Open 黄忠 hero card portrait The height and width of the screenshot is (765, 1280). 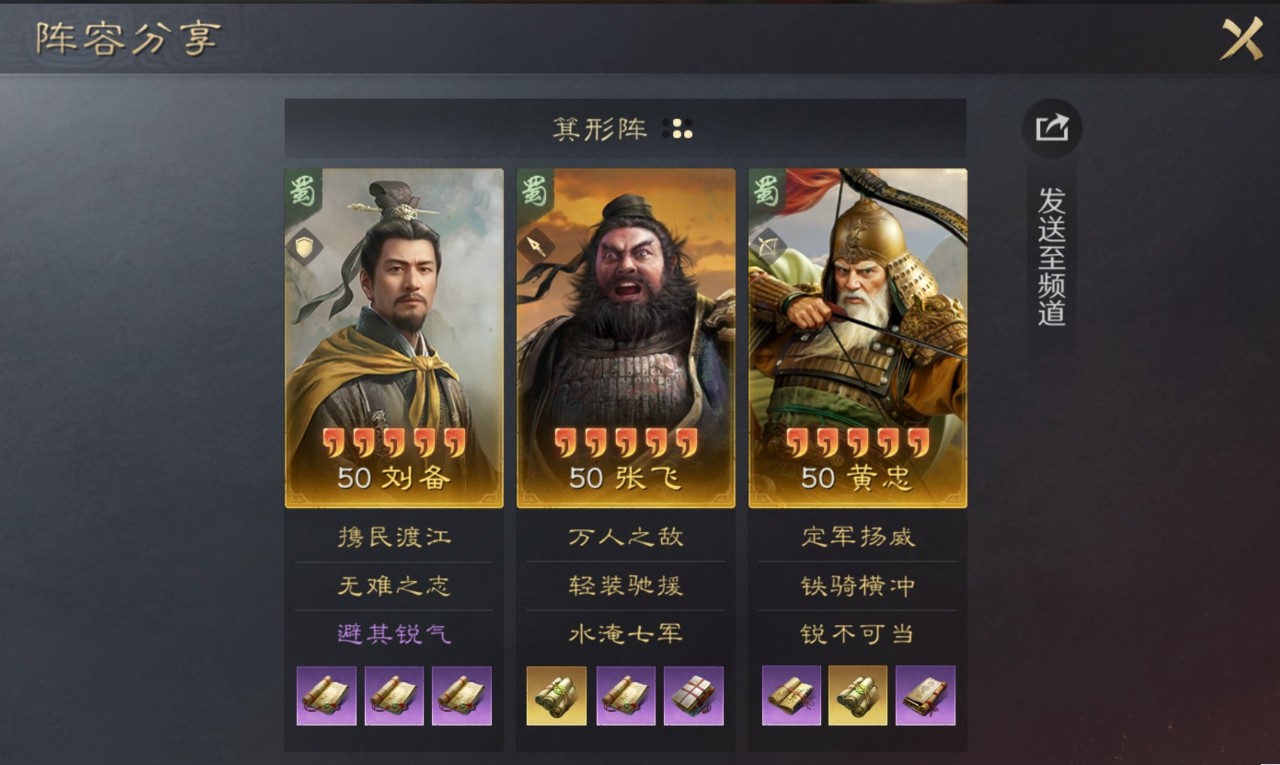[858, 338]
